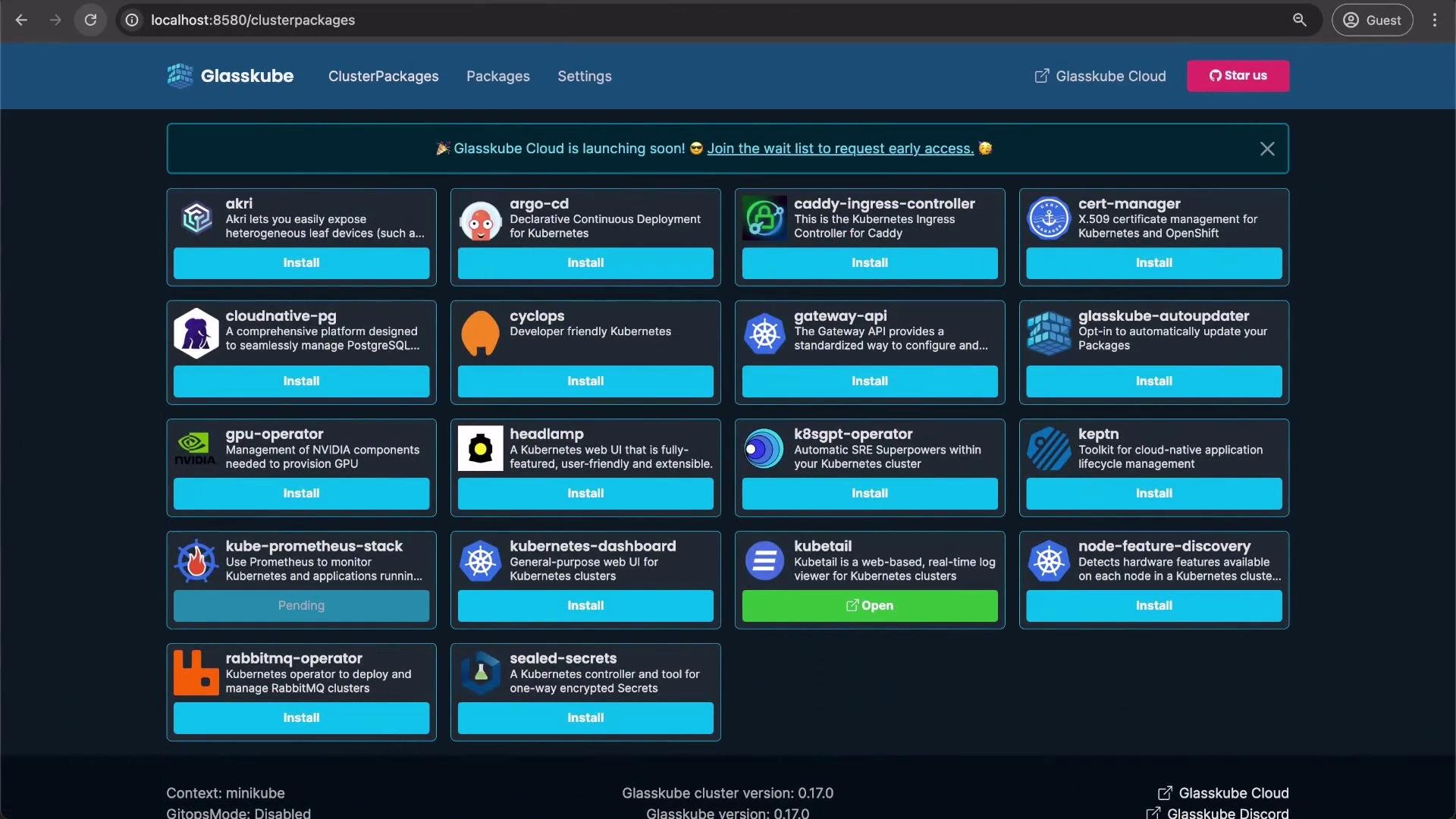1456x819 pixels.
Task: Click the headlamp icon
Action: click(480, 448)
